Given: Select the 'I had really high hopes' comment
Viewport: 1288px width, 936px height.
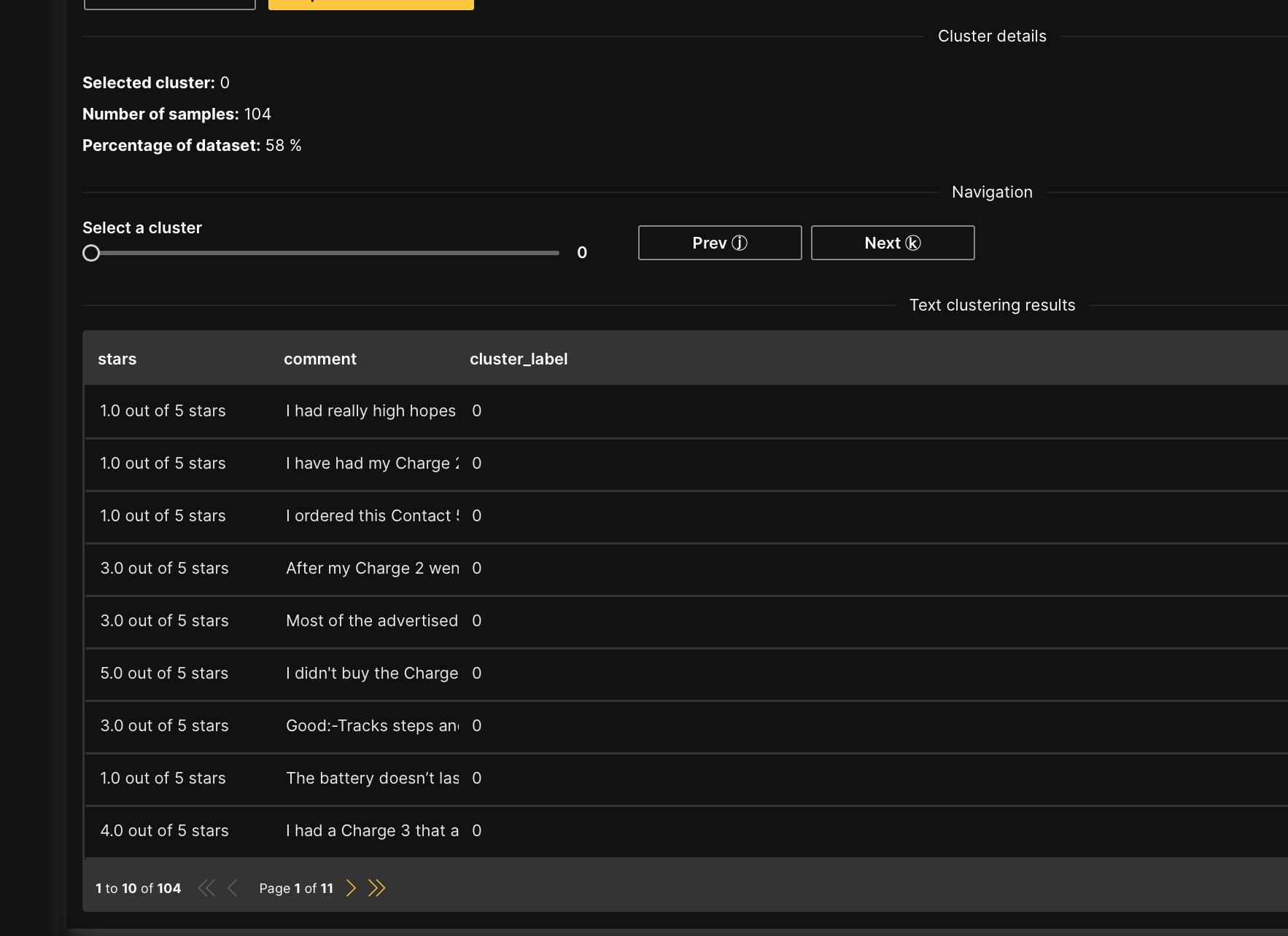Looking at the screenshot, I should (371, 411).
